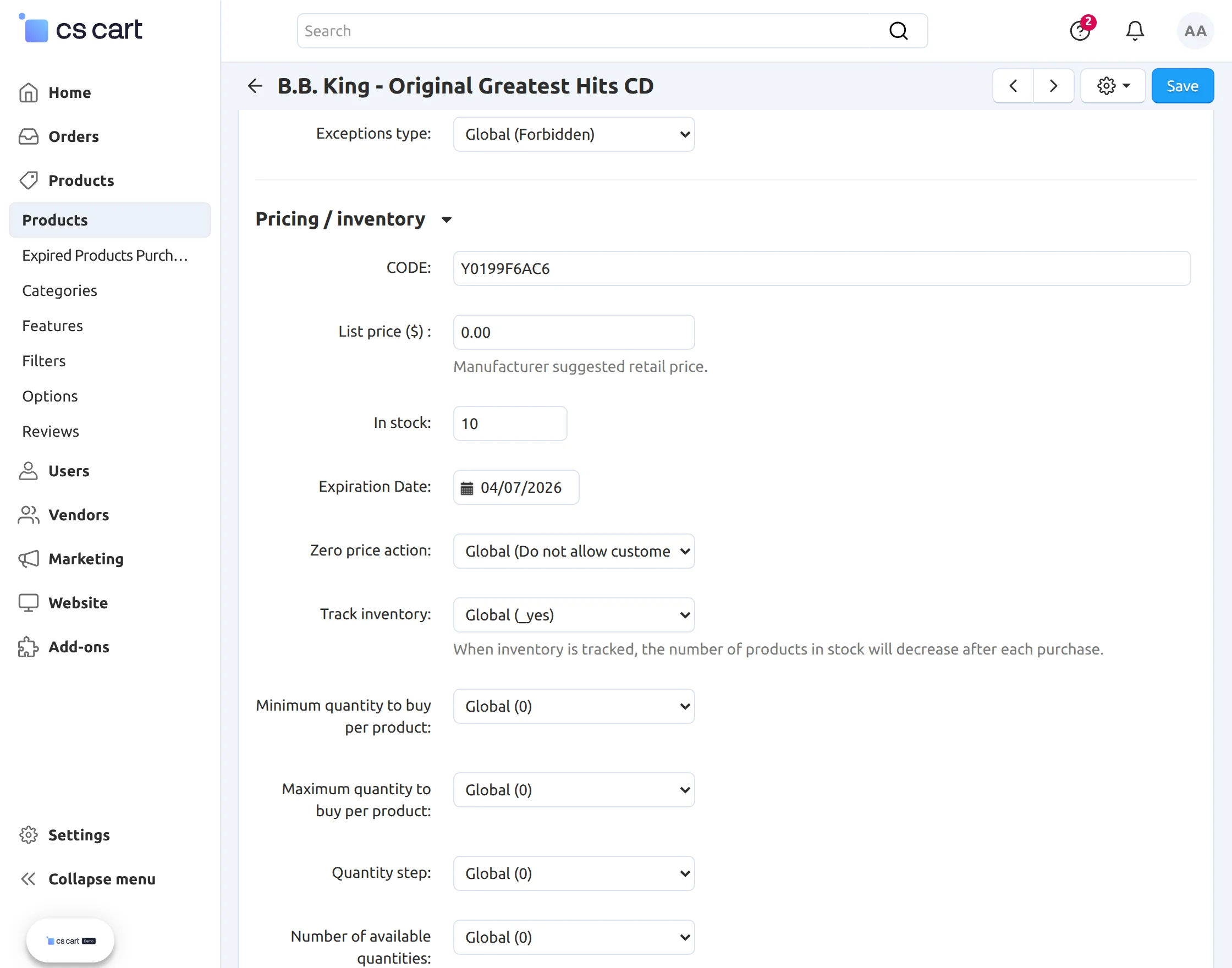Viewport: 1232px width, 968px height.
Task: Open the Website menu
Action: click(x=78, y=602)
